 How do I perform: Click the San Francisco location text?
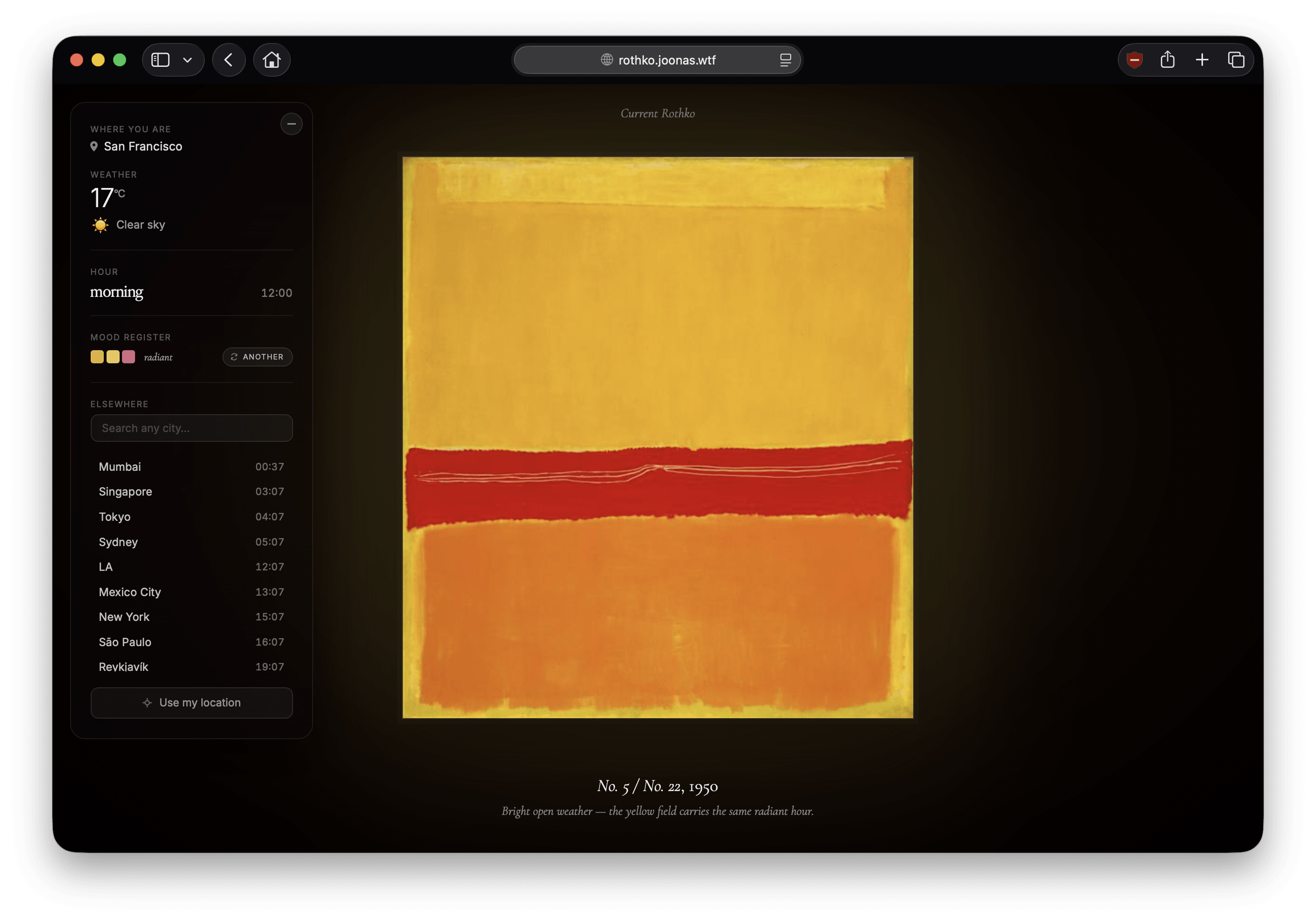(x=143, y=146)
